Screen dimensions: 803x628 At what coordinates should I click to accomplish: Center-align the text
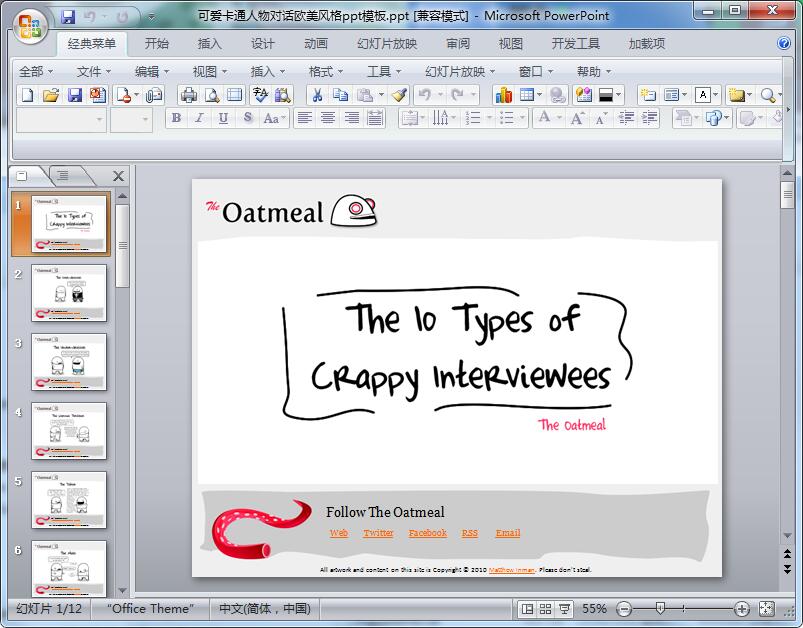[x=328, y=118]
